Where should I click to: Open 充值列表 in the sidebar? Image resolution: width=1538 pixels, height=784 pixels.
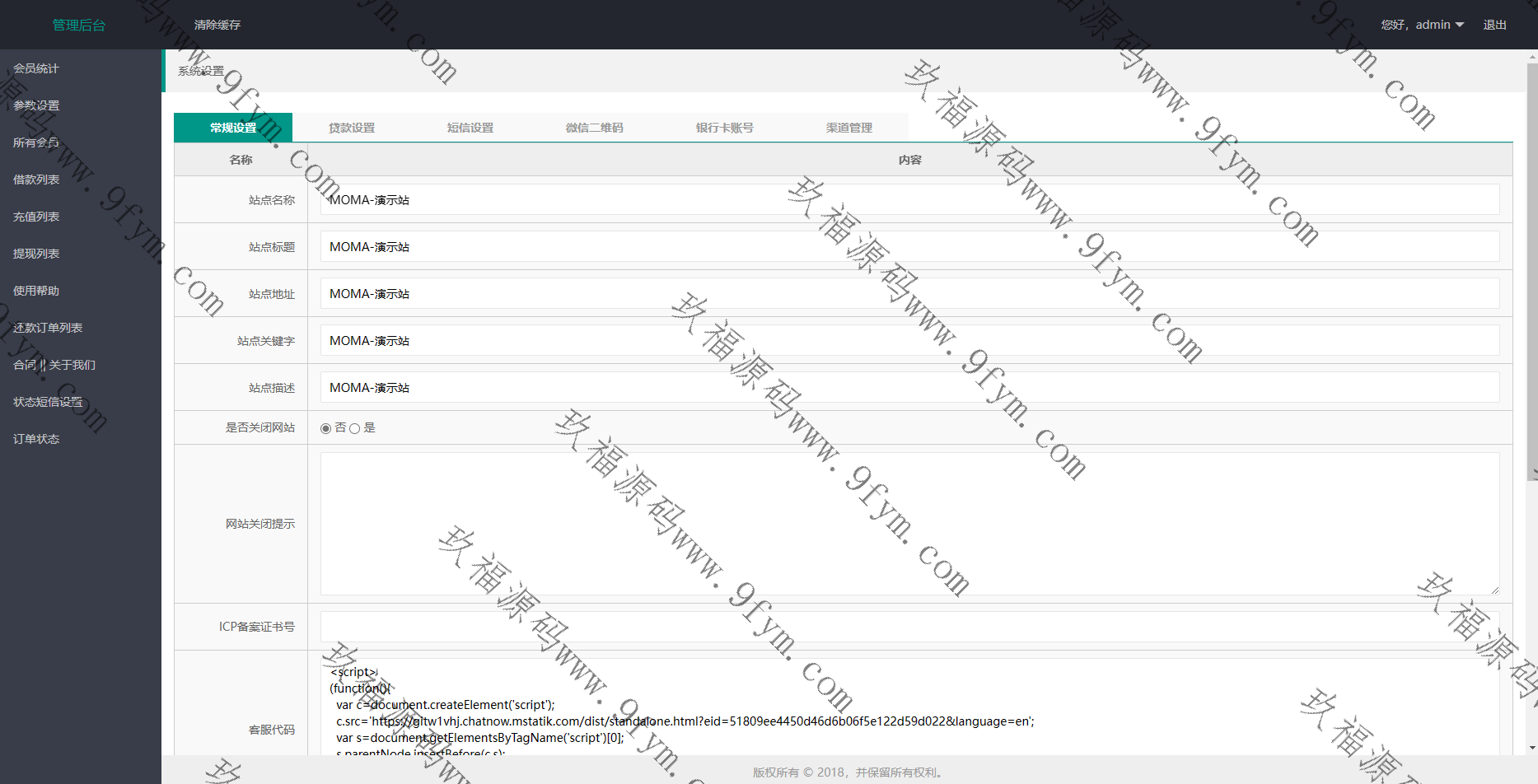tap(36, 217)
